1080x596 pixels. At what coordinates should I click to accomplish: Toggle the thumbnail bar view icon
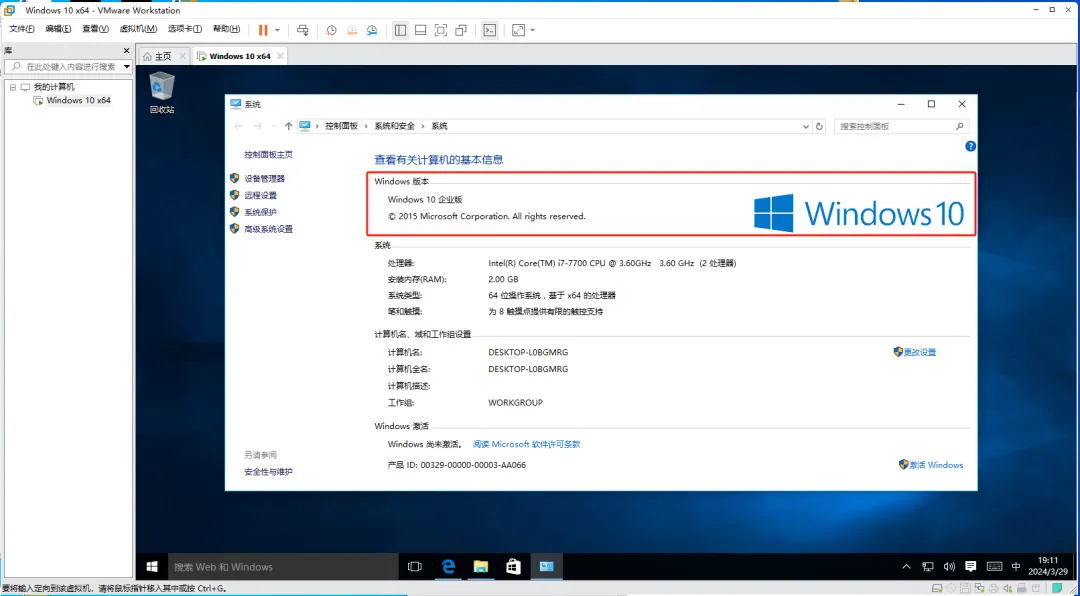(420, 30)
